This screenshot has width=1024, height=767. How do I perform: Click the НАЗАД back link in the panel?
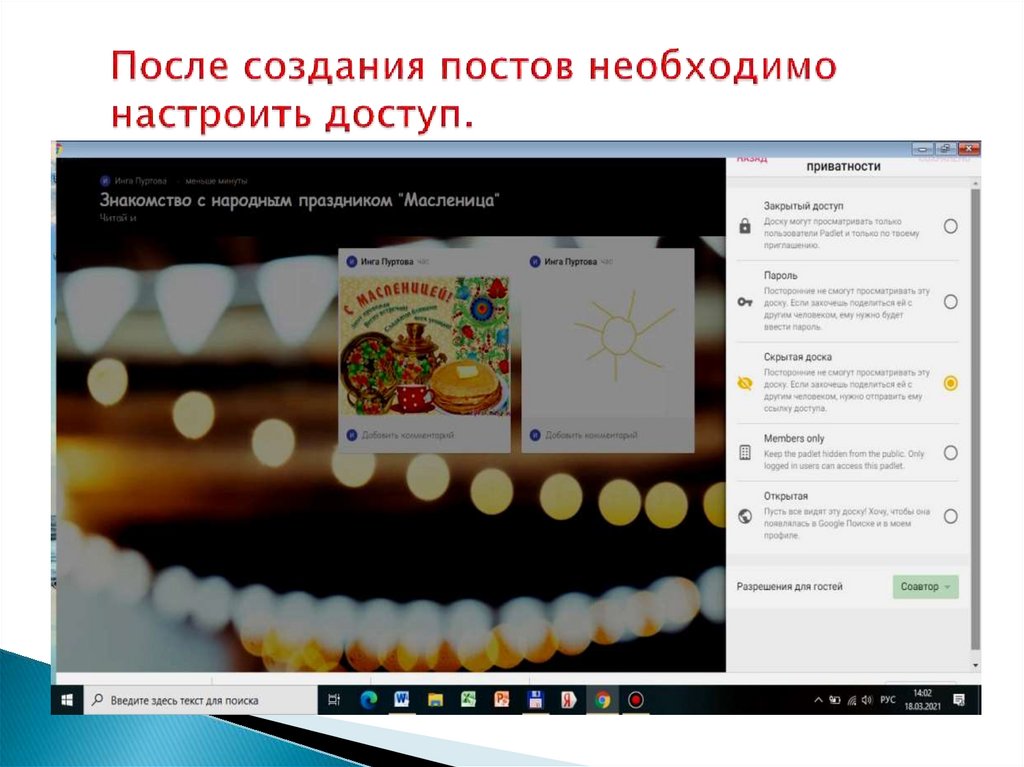(x=752, y=159)
